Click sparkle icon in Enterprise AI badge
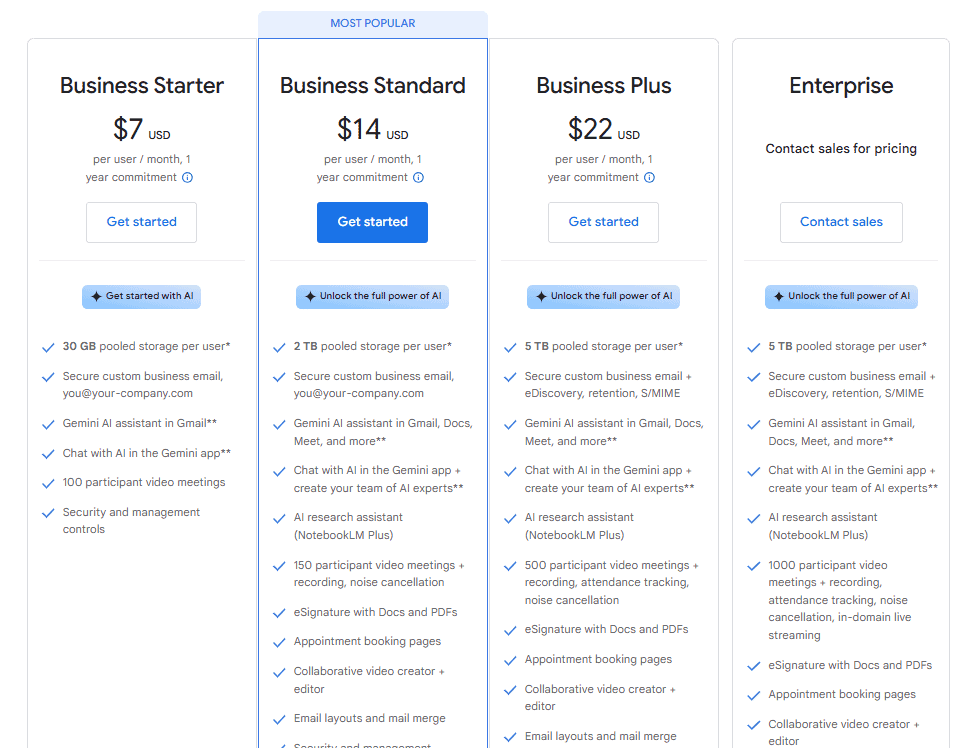The height and width of the screenshot is (748, 966). pos(779,296)
